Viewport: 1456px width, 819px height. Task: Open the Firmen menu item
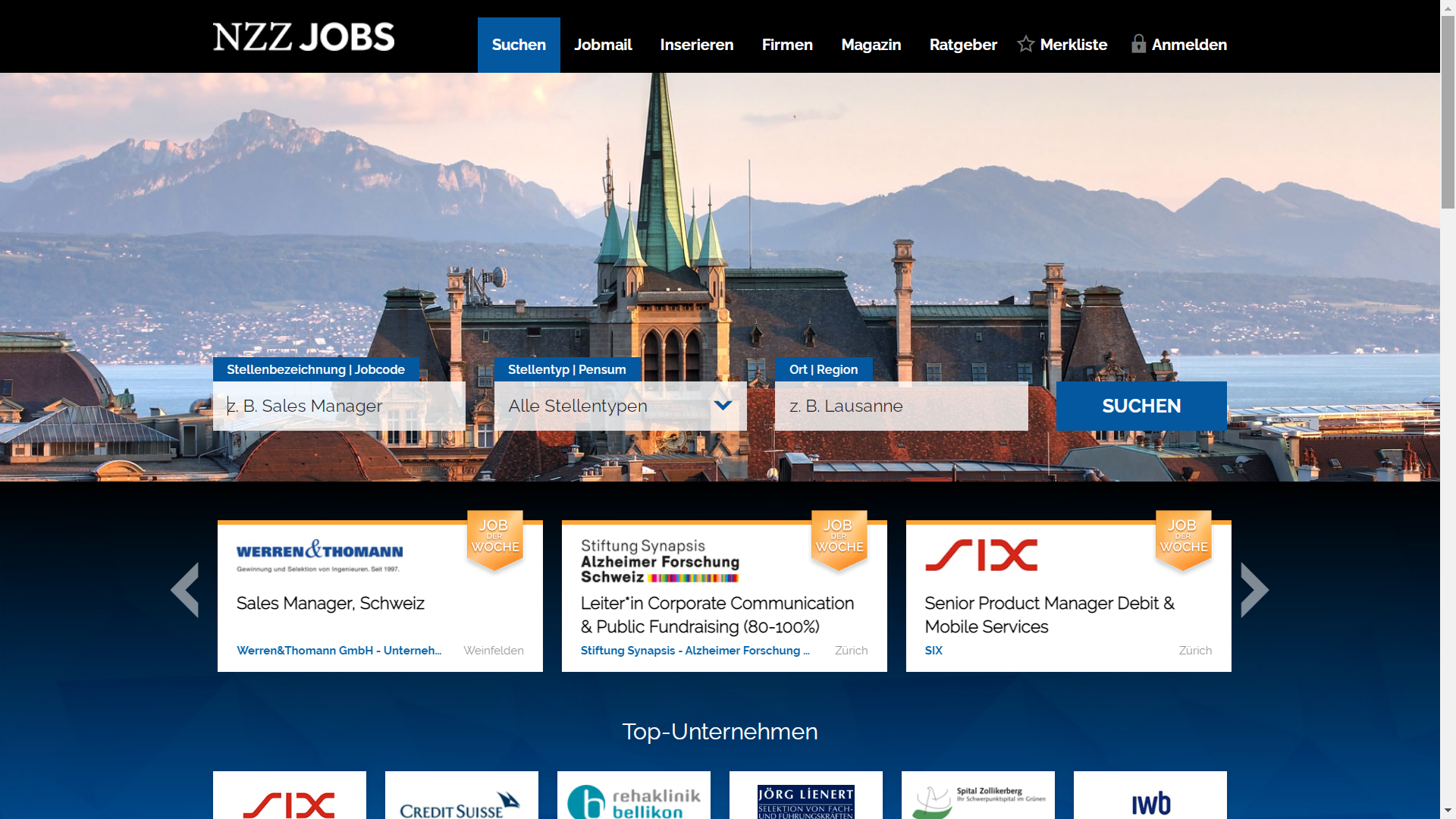coord(787,45)
